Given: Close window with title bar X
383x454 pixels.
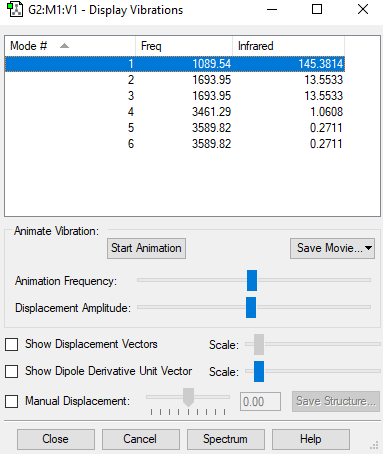Looking at the screenshot, I should (363, 9).
